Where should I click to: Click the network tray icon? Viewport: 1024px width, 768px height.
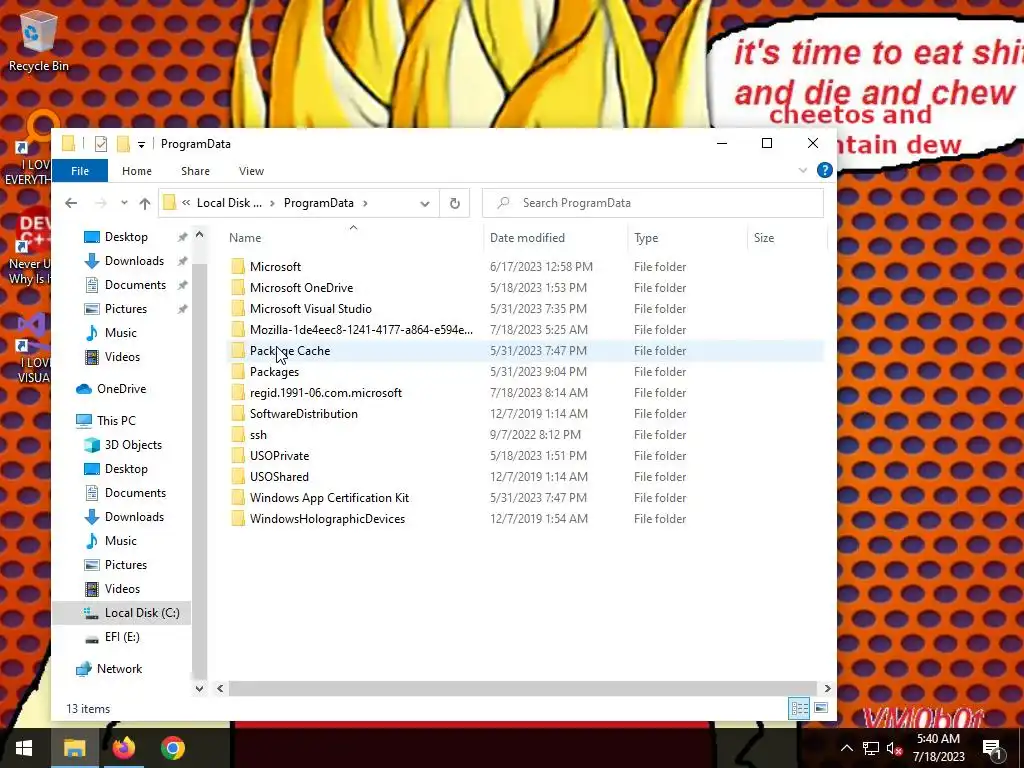click(871, 748)
